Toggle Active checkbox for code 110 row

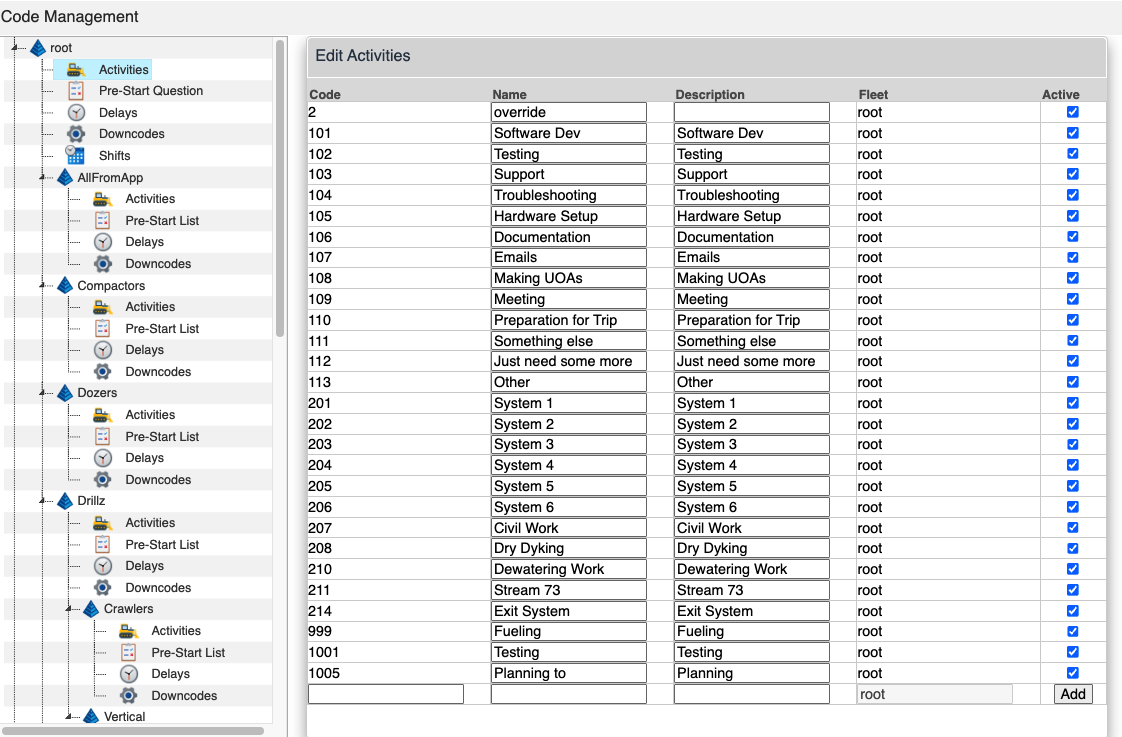tap(1073, 320)
